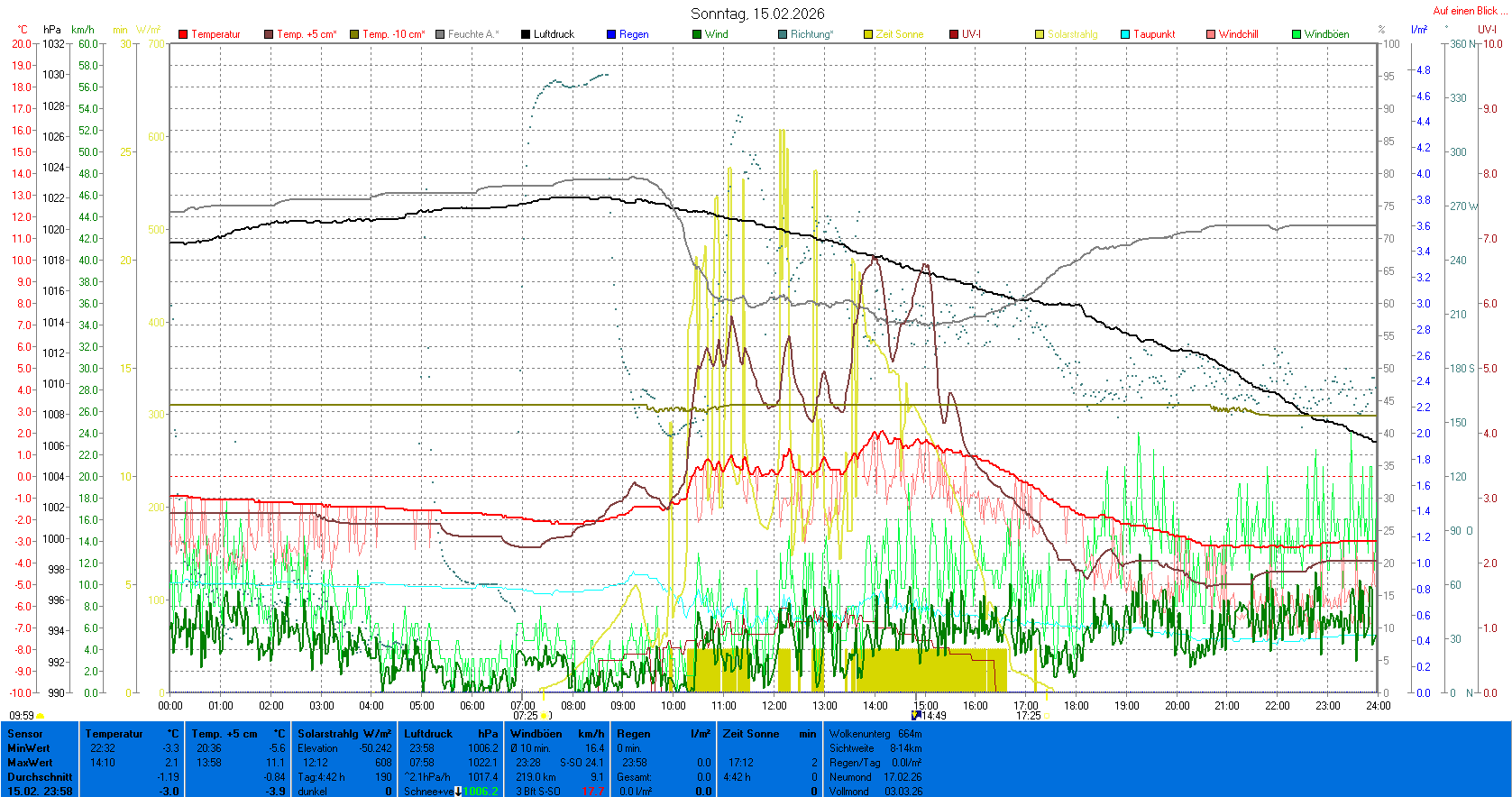Click the sunrise sun icon at 07:25

tap(546, 716)
